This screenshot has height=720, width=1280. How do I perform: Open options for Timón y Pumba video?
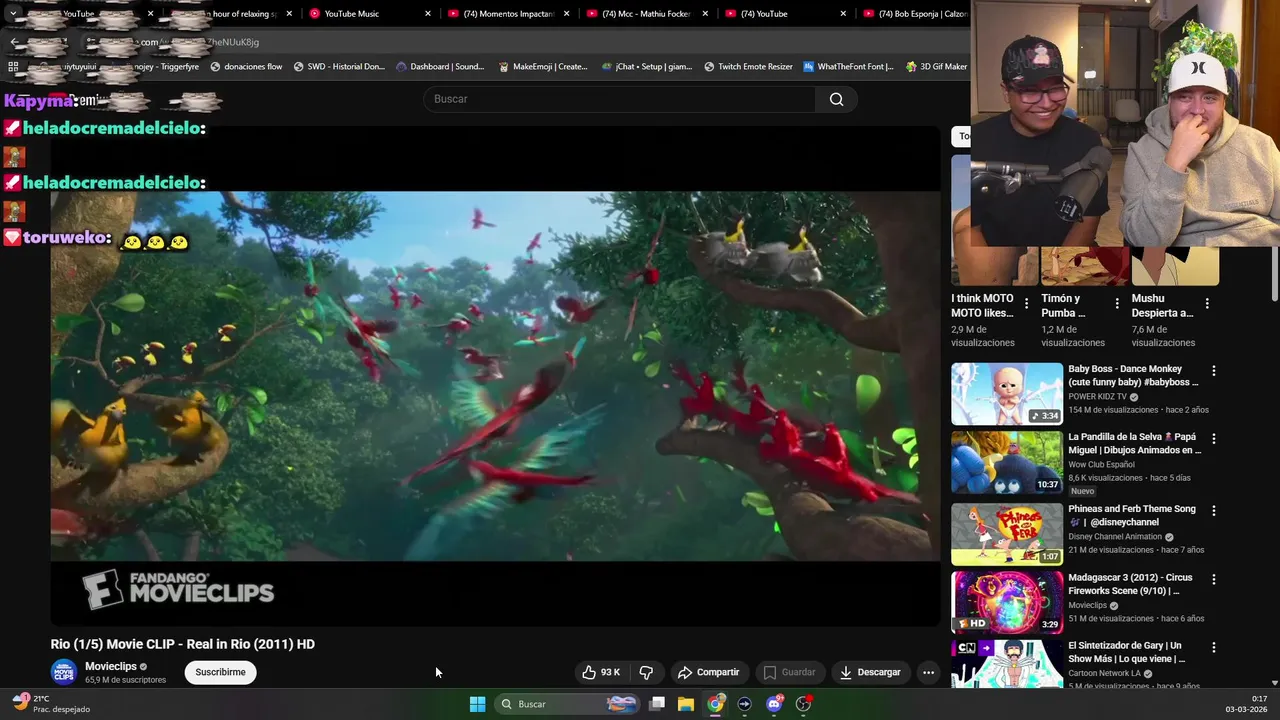point(1117,303)
